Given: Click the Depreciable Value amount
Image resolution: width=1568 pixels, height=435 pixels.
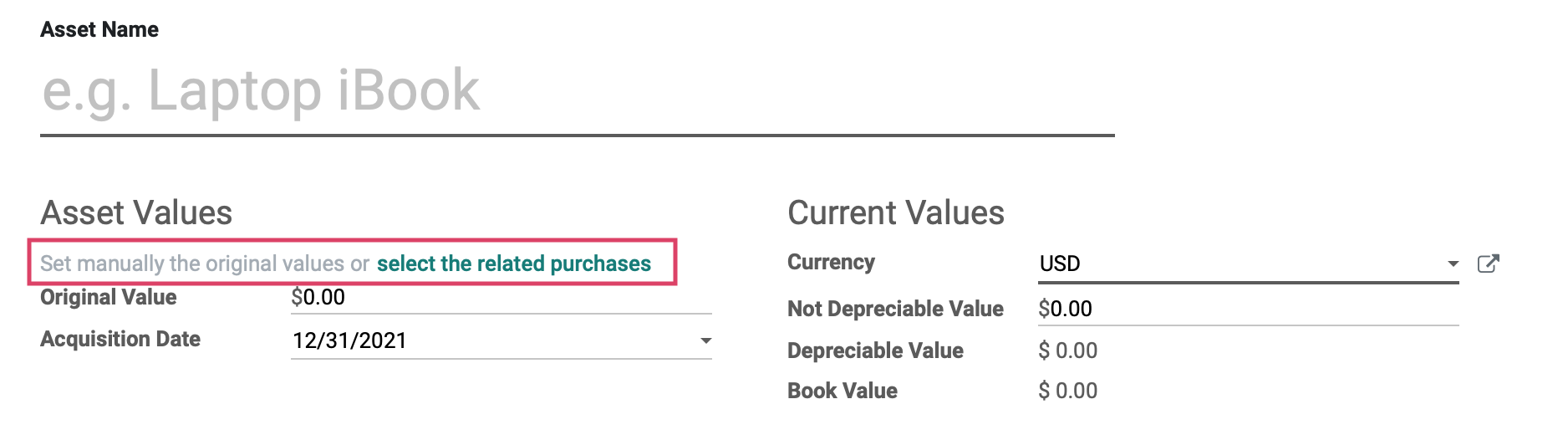Looking at the screenshot, I should pos(1067,351).
